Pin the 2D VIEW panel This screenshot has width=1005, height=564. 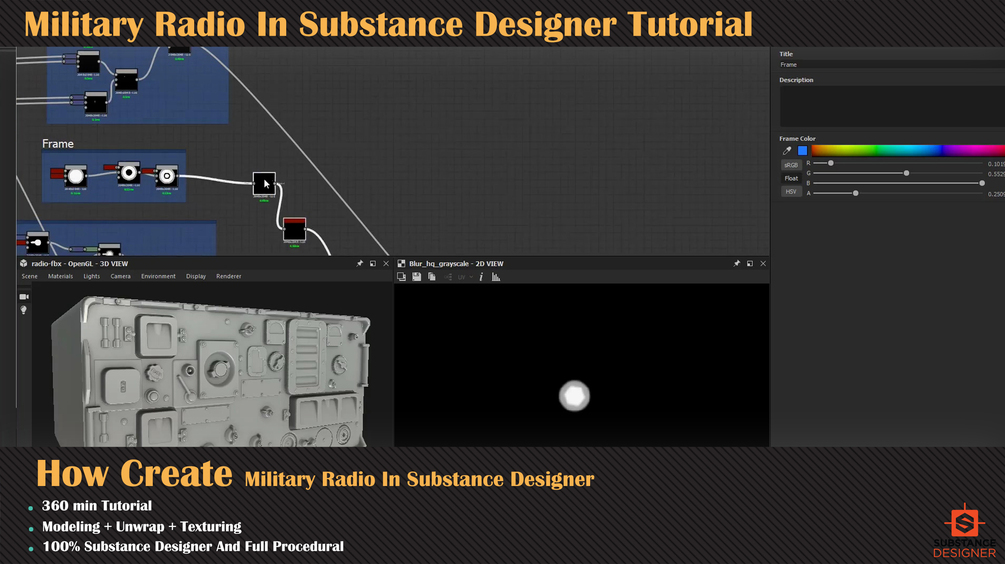click(736, 263)
